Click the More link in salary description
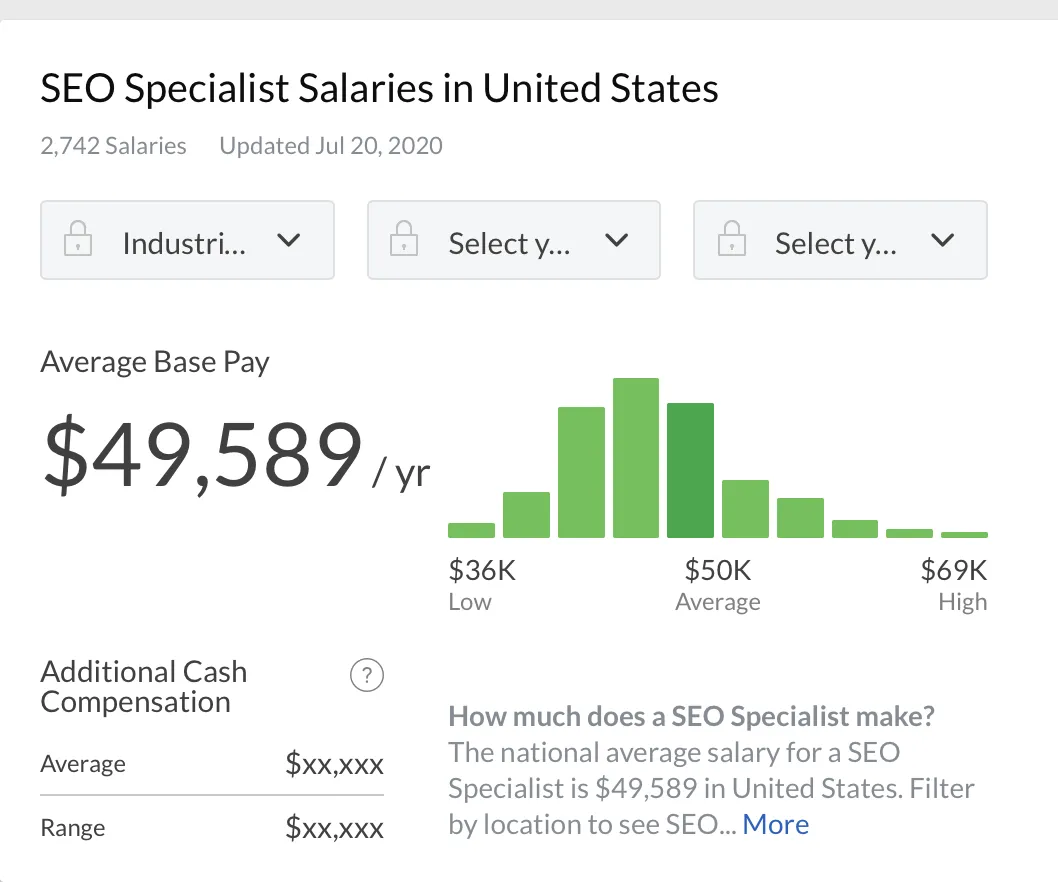 pos(775,824)
